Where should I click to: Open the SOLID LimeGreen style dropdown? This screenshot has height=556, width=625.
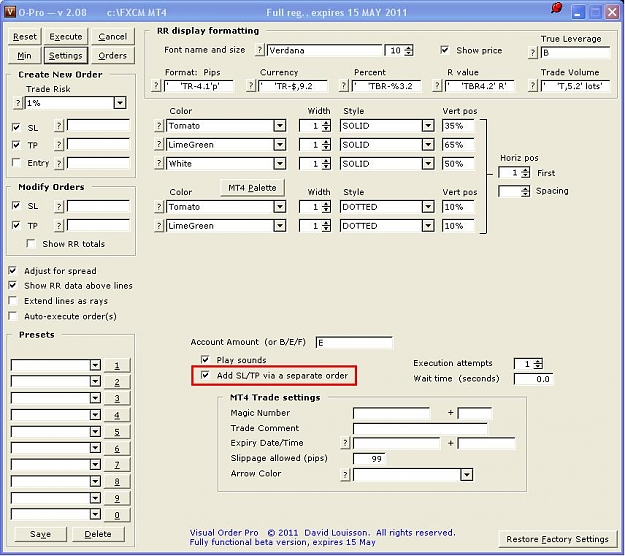[428, 145]
